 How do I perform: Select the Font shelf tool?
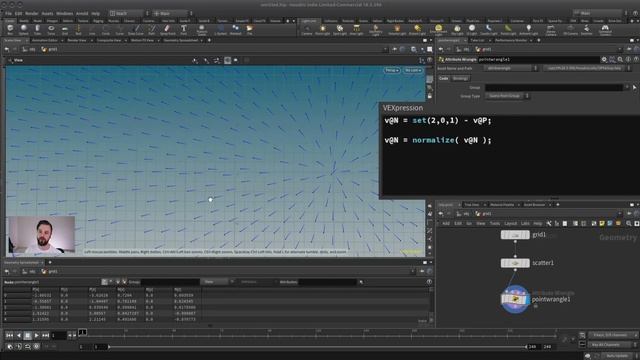tap(184, 29)
